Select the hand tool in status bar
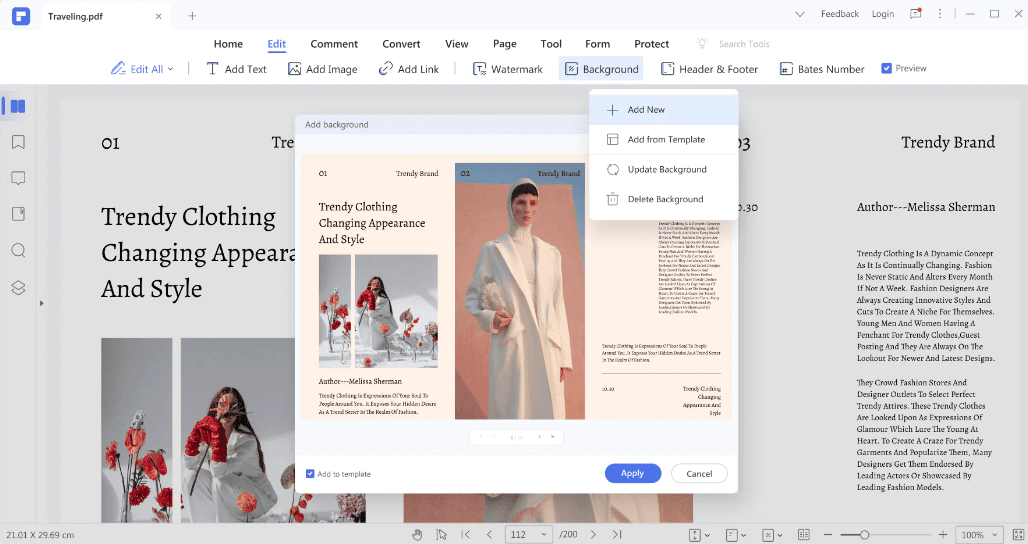Image resolution: width=1028 pixels, height=544 pixels. tap(418, 535)
